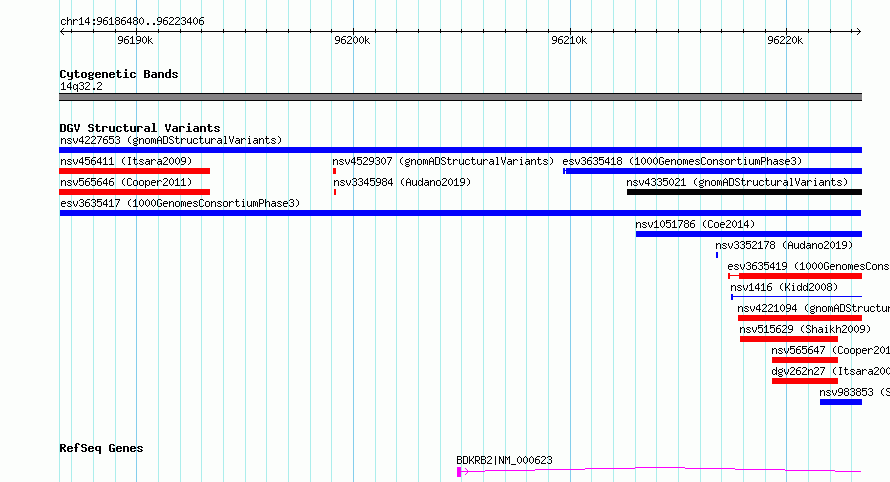
Task: Select the 14q32.2 band label
Action: coord(81,86)
